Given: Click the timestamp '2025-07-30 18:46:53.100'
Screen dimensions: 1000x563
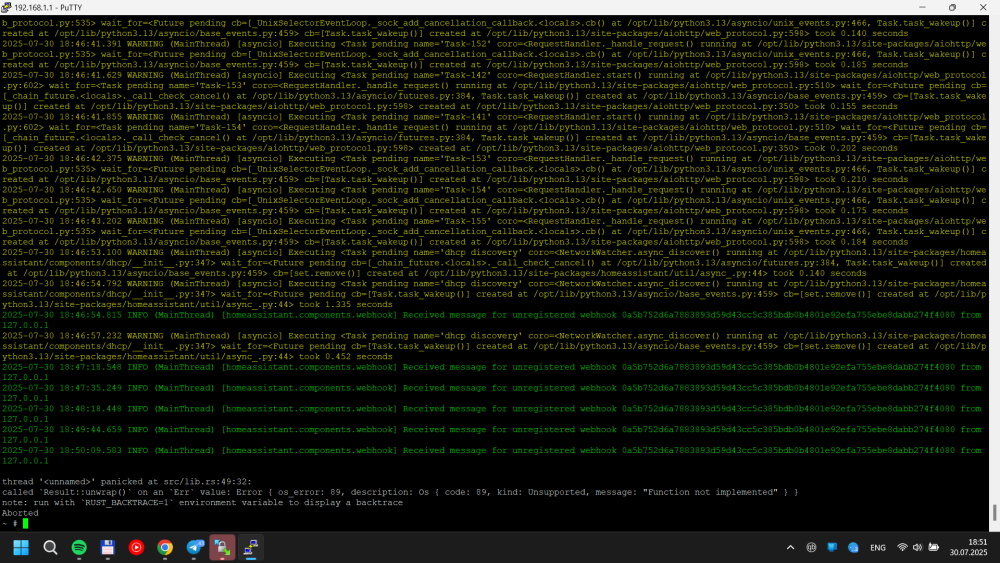Looking at the screenshot, I should (x=61, y=252).
